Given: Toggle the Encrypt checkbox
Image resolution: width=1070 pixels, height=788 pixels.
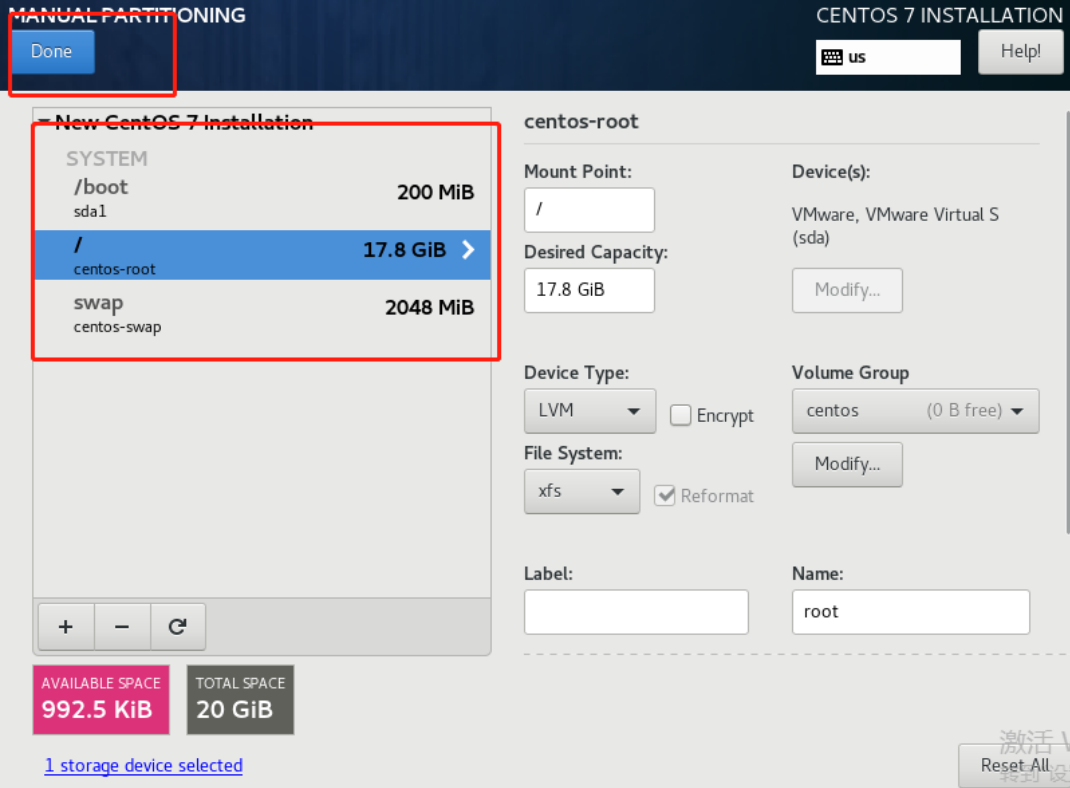Looking at the screenshot, I should click(680, 415).
